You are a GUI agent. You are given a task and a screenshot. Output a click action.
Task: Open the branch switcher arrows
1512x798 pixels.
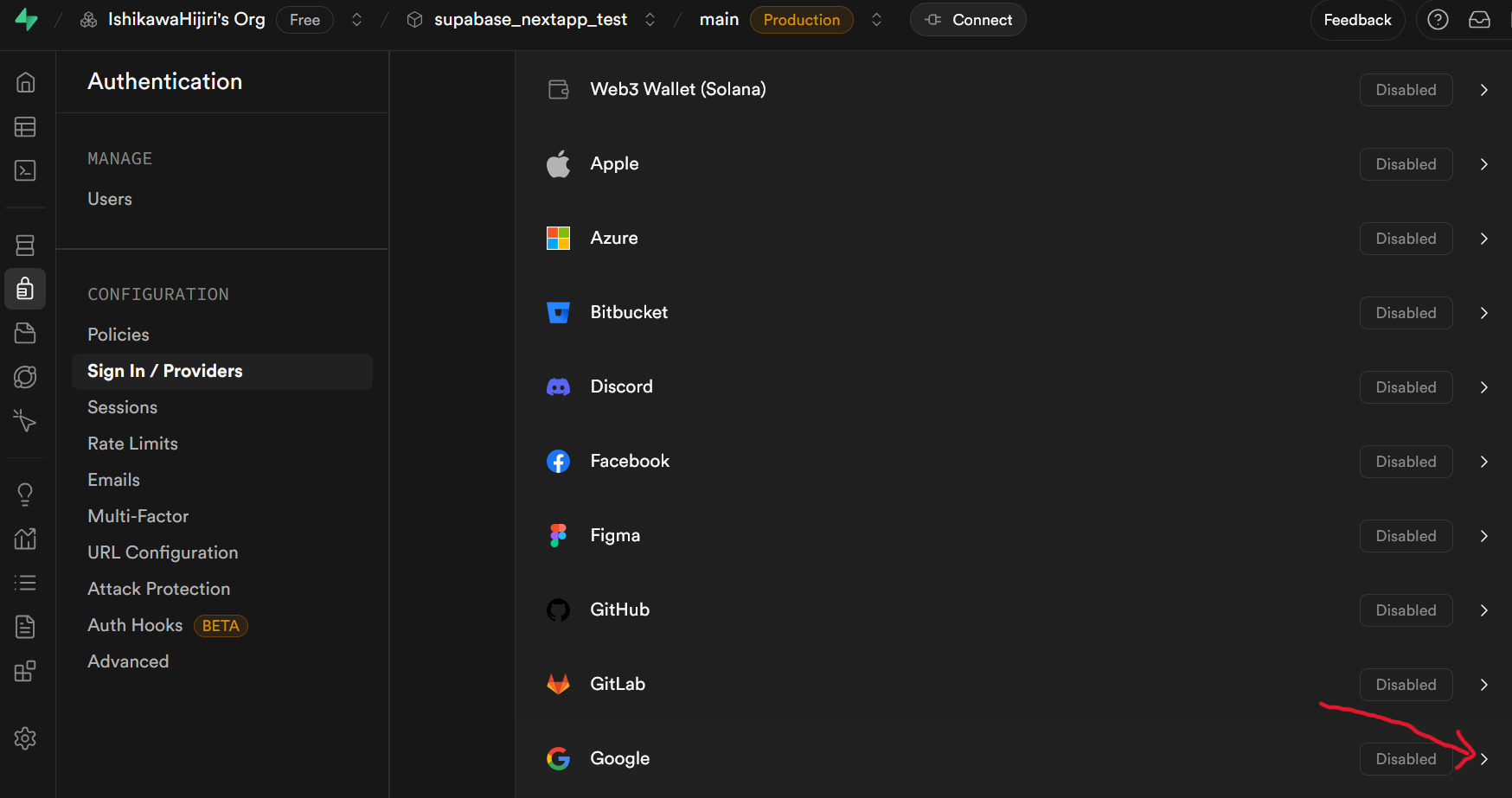pos(876,20)
